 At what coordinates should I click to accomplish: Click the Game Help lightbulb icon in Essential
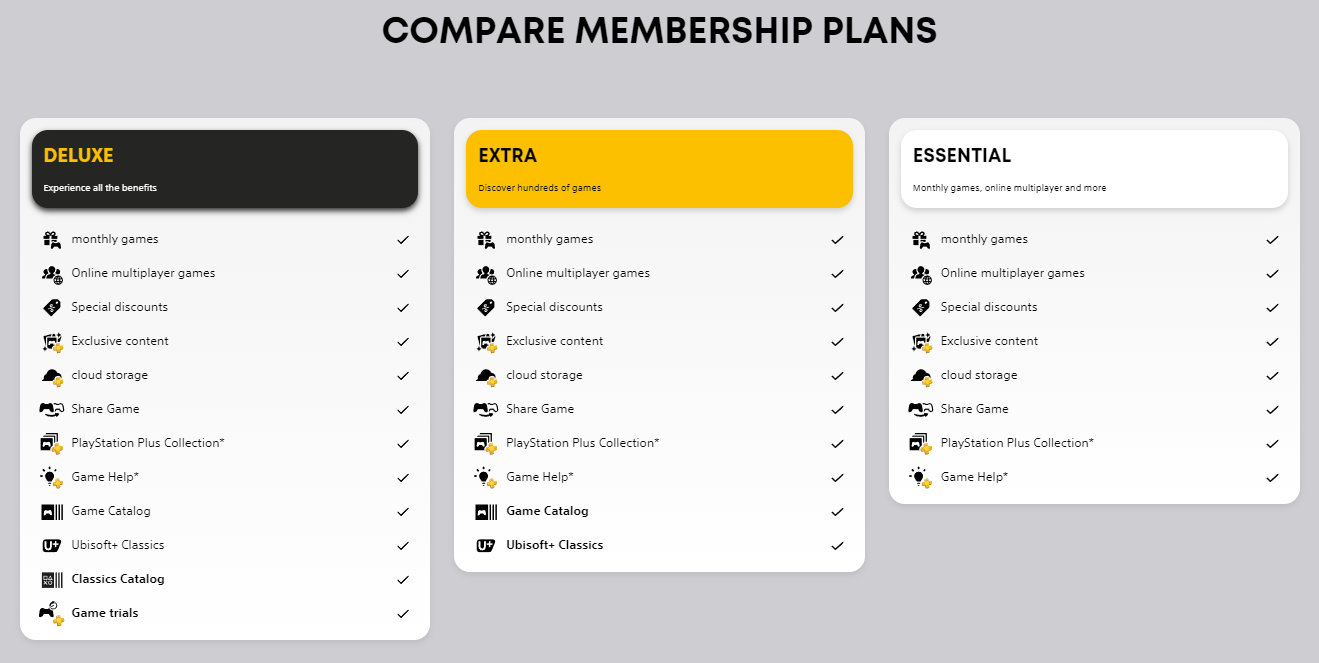pos(921,477)
